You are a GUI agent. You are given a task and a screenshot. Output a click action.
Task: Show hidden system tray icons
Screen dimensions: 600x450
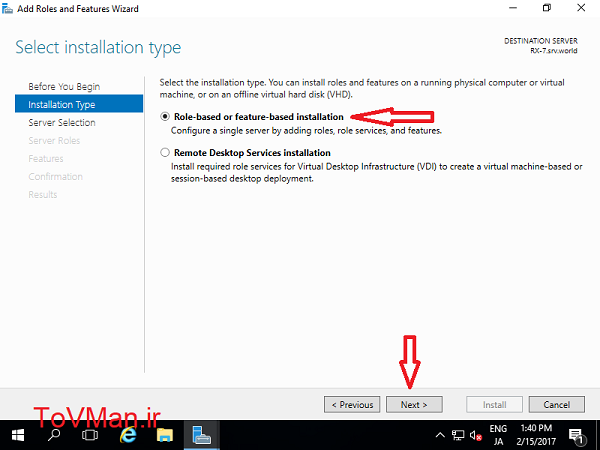click(x=441, y=436)
